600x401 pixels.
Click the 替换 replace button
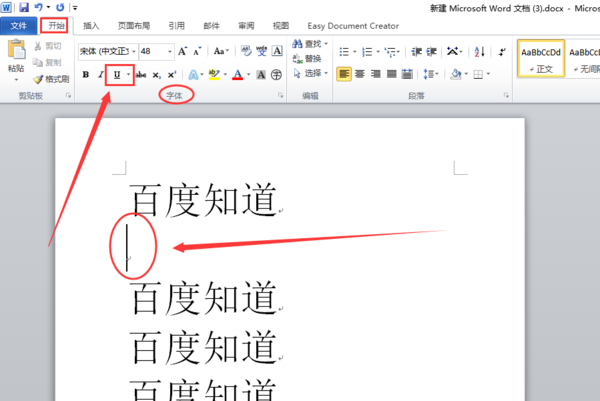tap(307, 59)
